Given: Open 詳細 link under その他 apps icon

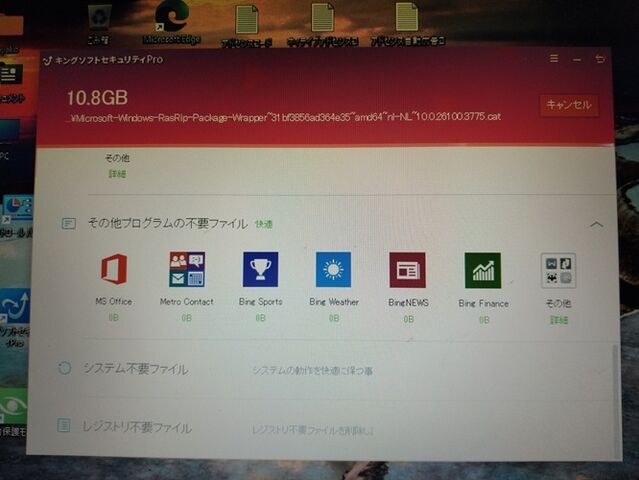Looking at the screenshot, I should tap(559, 320).
